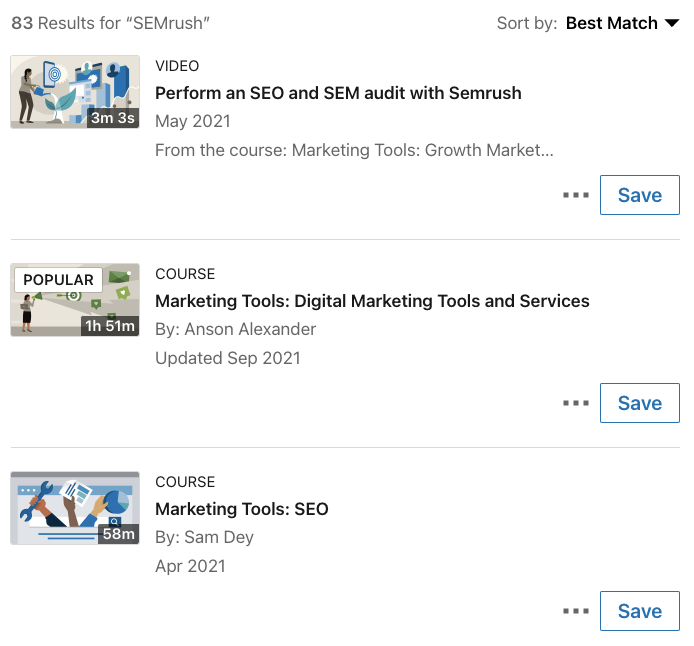694x646 pixels.
Task: Open Perform an SEO and SEM audit with Semrush
Action: tap(338, 93)
